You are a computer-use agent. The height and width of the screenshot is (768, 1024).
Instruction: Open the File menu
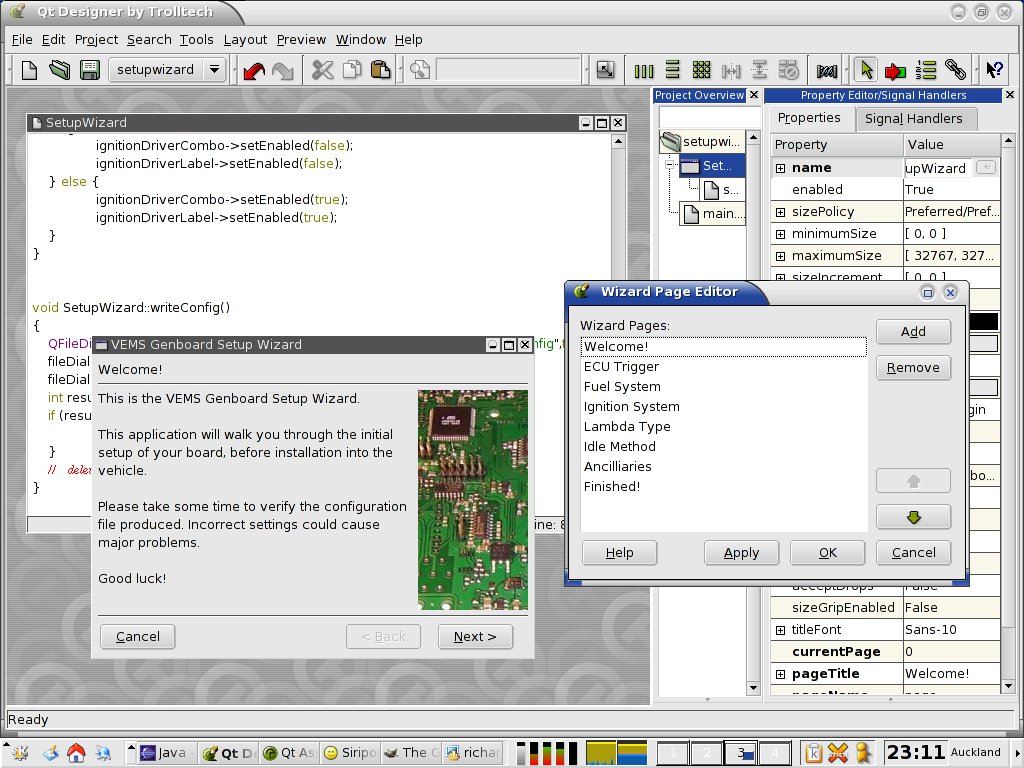point(22,40)
